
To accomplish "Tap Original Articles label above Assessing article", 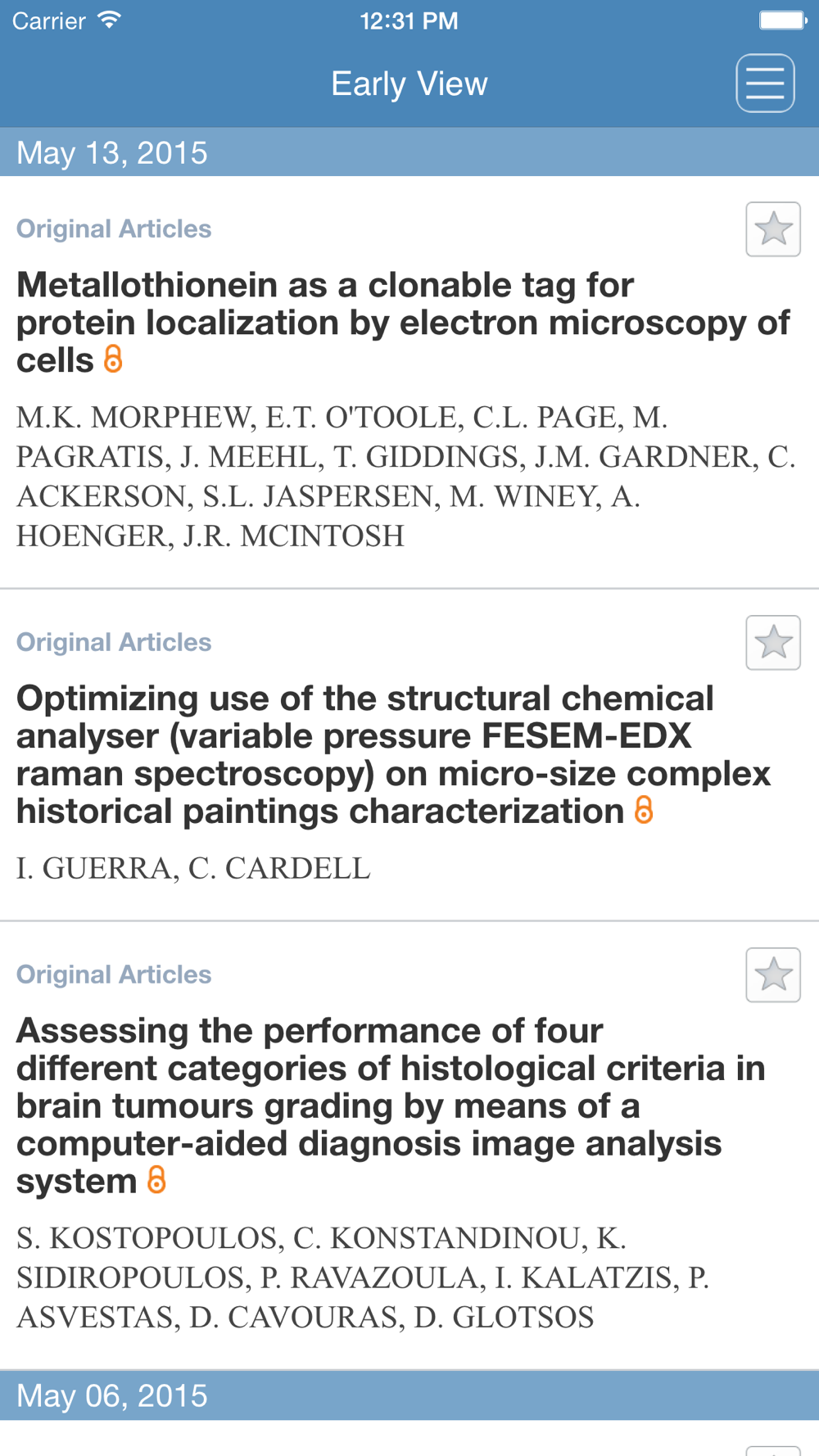I will pos(114,974).
